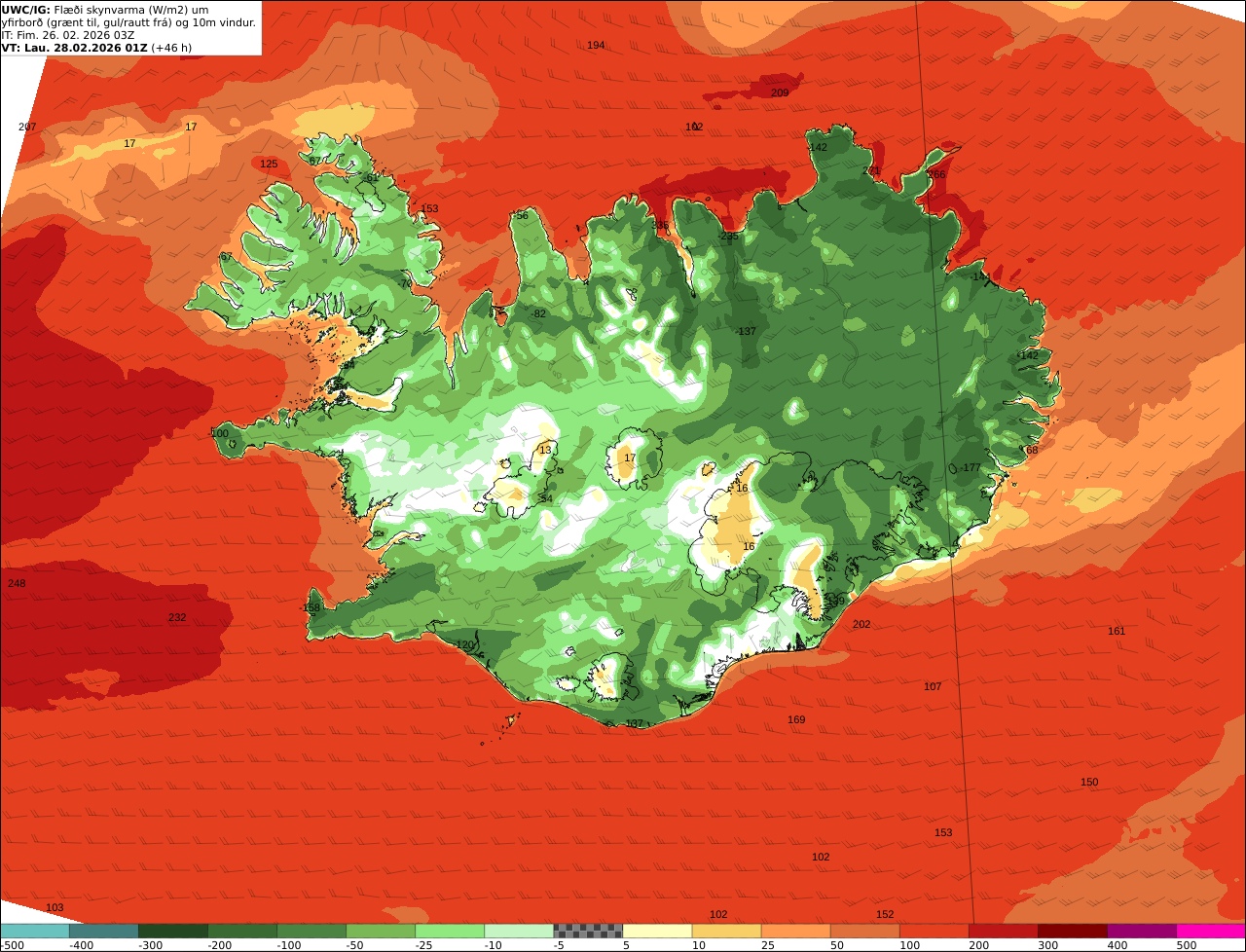Screen dimensions: 1246x952
Task: Click the subtitle line mentioning '10m vindur'
Action: pyautogui.click(x=129, y=21)
